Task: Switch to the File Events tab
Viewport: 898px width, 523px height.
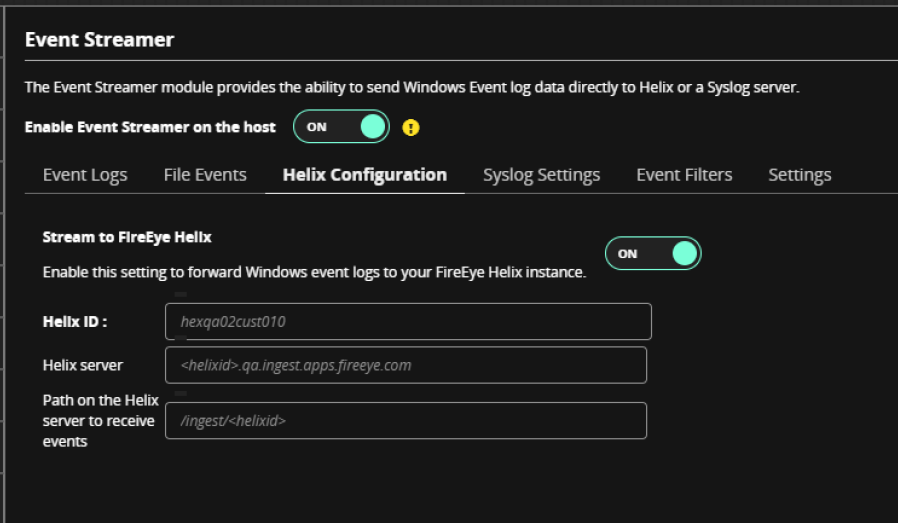Action: click(205, 175)
